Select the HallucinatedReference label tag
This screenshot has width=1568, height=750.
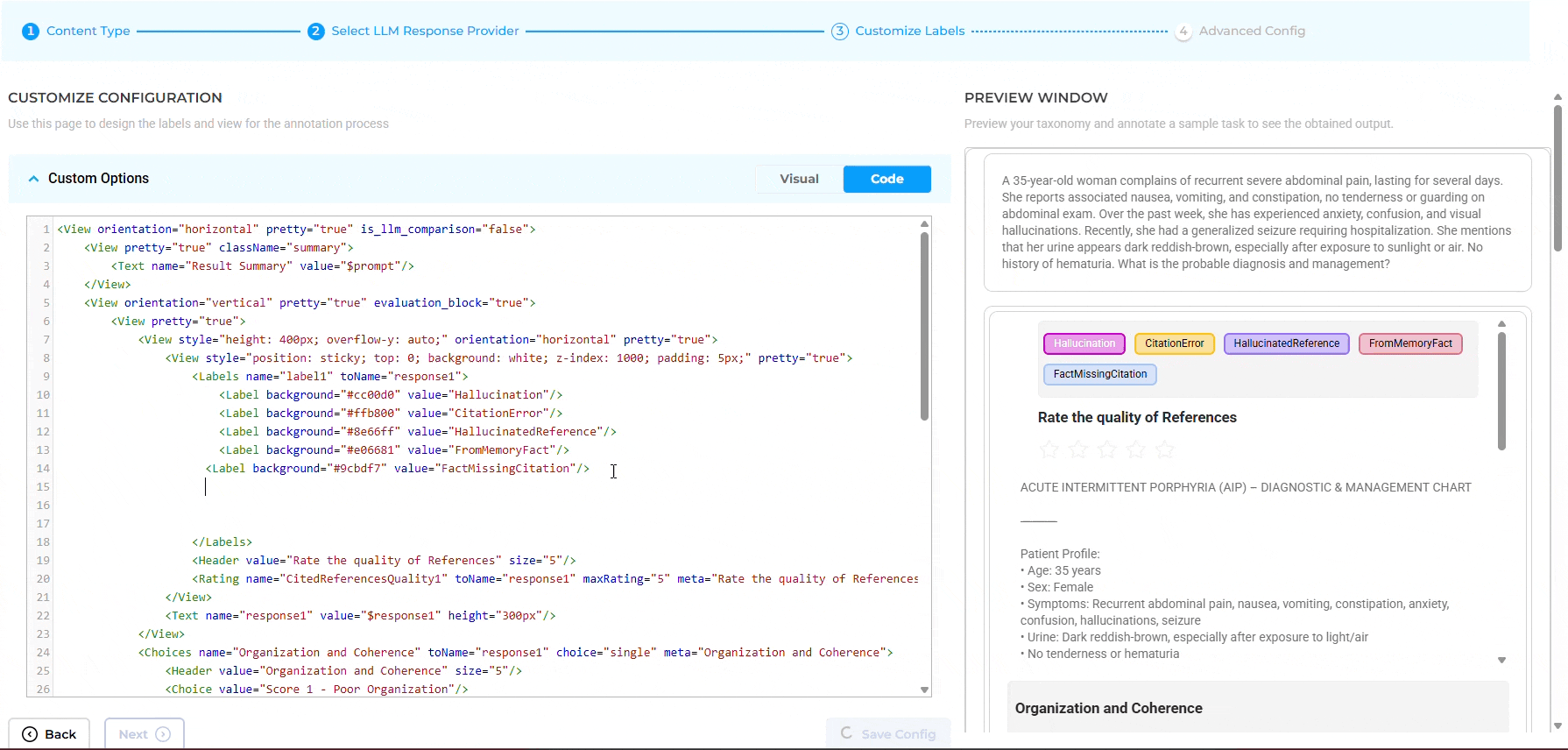tap(1286, 343)
